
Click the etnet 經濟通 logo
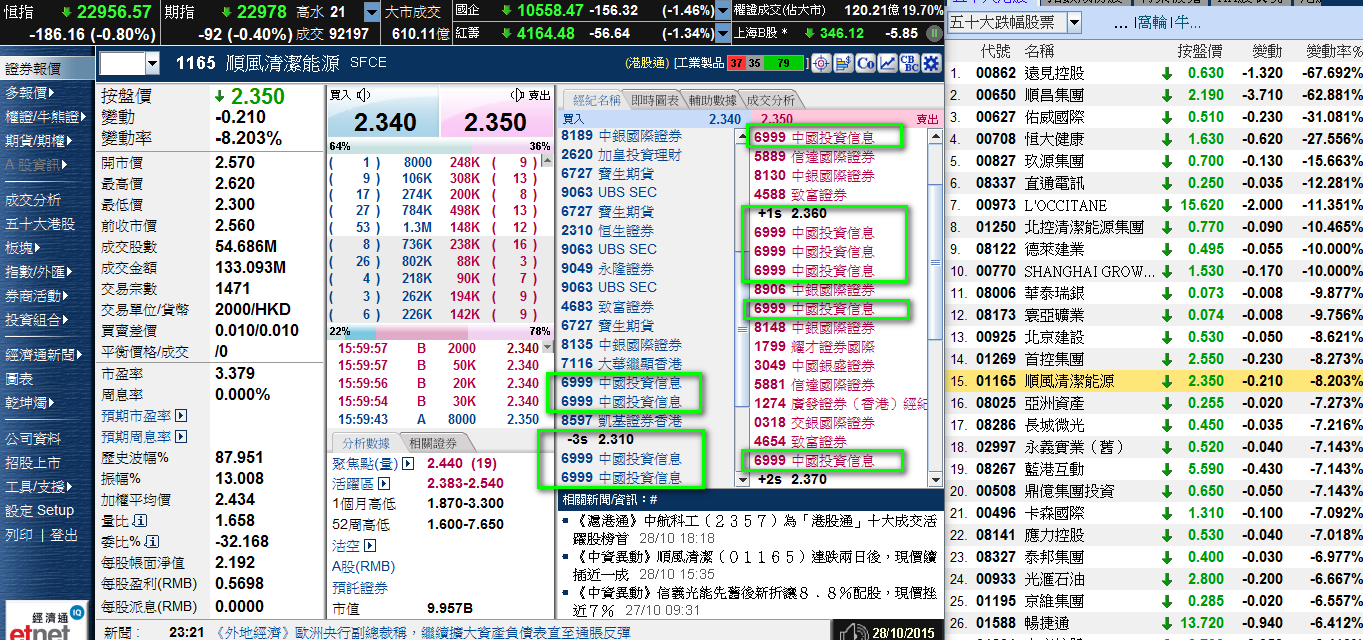tap(45, 620)
